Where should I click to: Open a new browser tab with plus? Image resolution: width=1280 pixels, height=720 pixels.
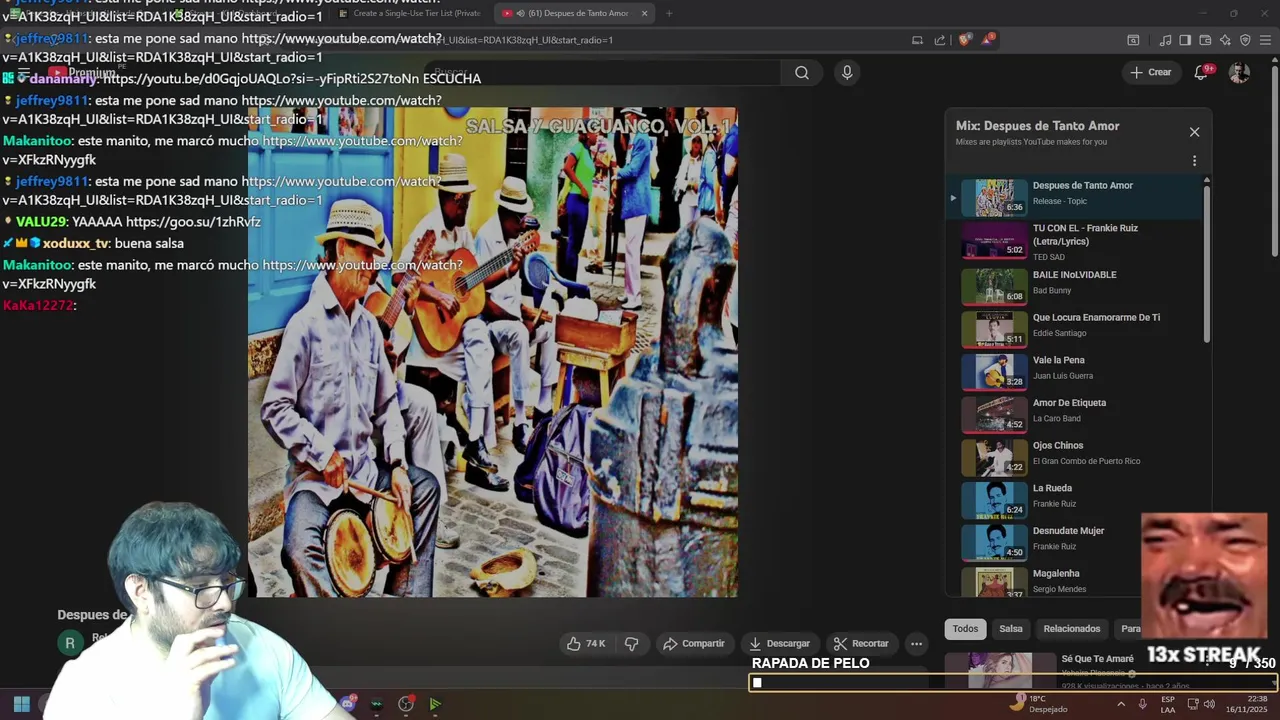click(x=669, y=13)
